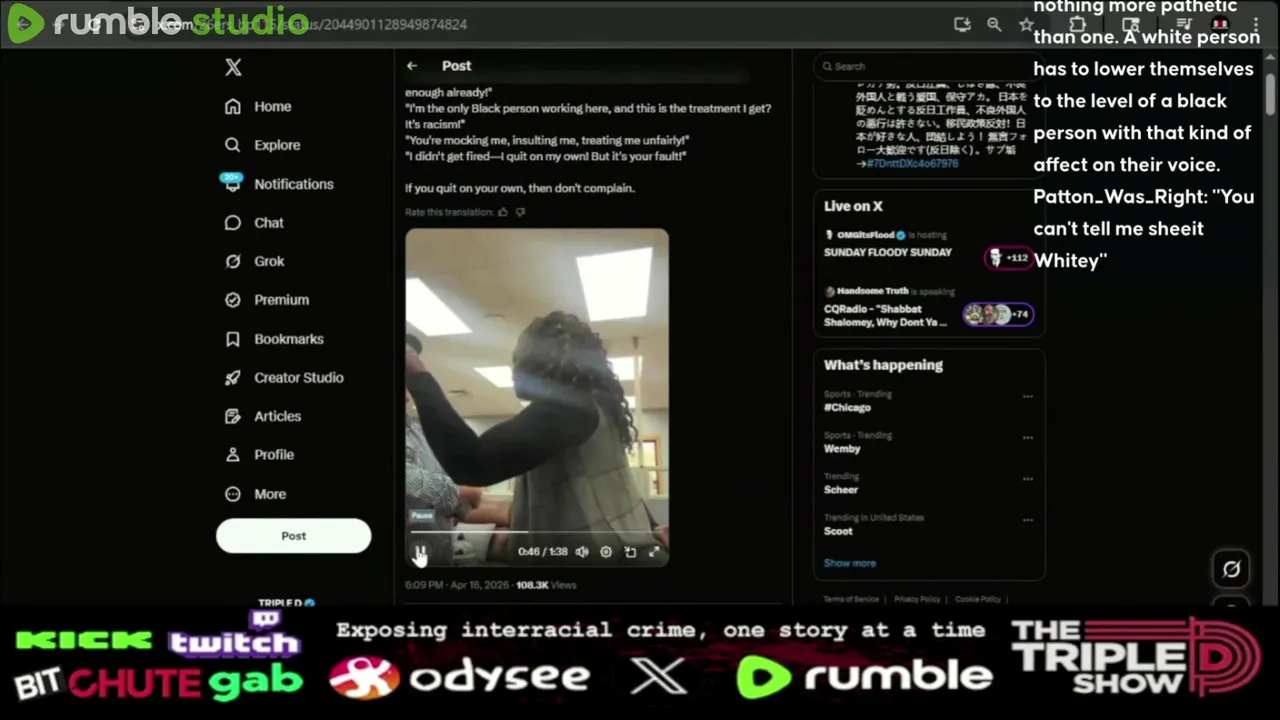Click the Profile person icon
This screenshot has width=1280, height=720.
click(233, 454)
